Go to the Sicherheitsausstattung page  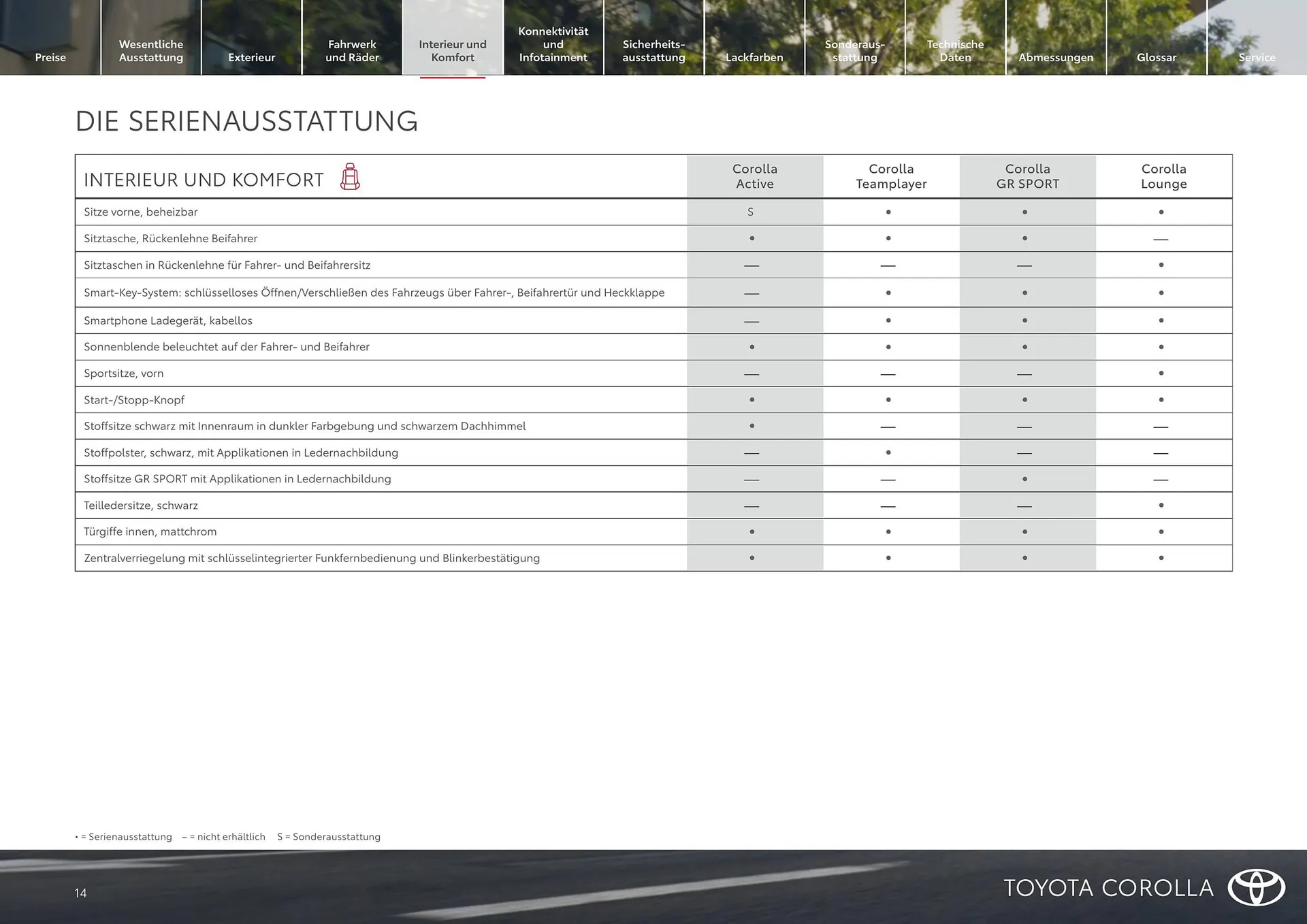pyautogui.click(x=653, y=50)
